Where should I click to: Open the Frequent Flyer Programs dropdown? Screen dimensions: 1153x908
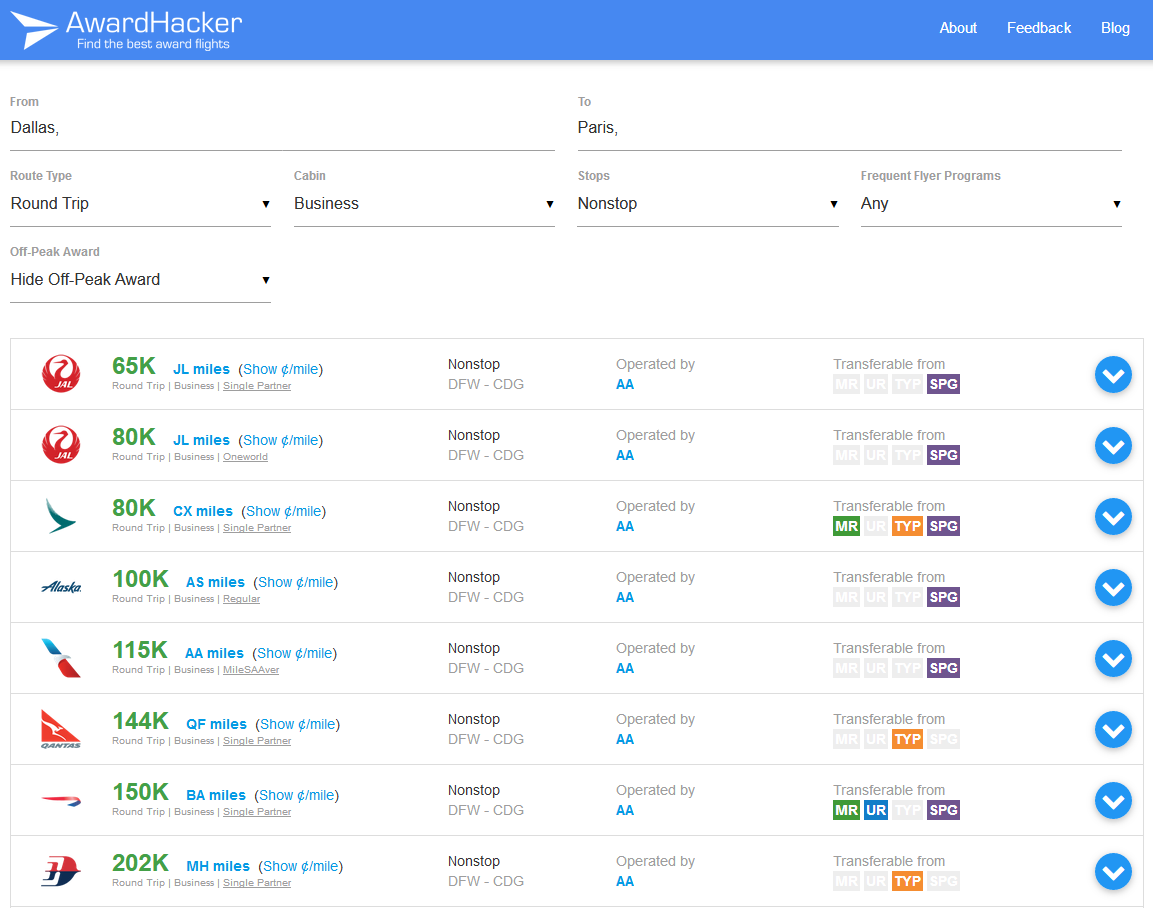click(991, 204)
